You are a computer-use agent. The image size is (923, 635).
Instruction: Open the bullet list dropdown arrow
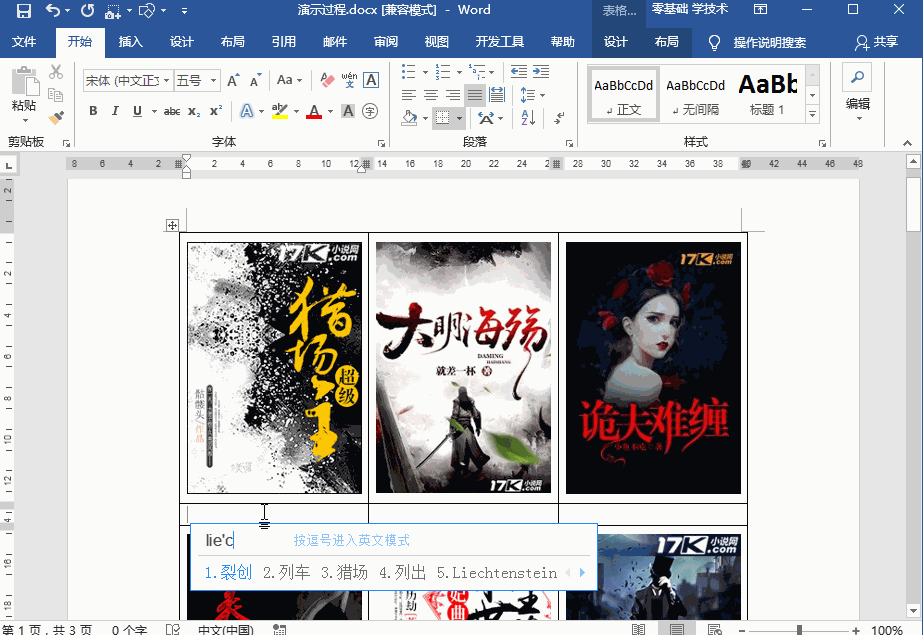coord(425,72)
